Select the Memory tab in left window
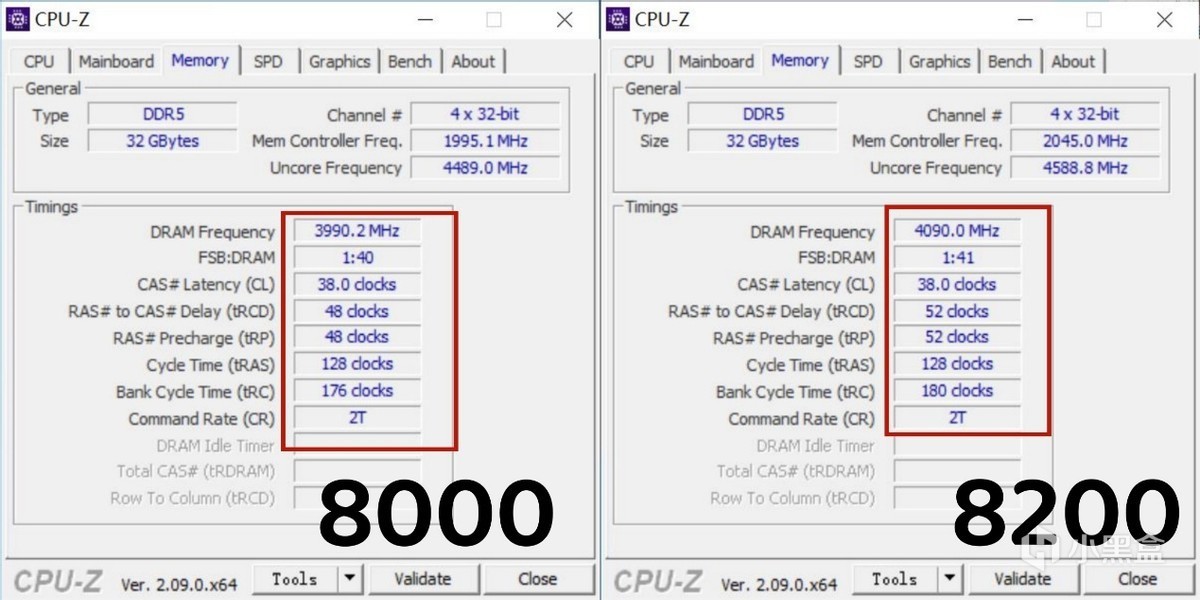This screenshot has width=1200, height=600. point(200,60)
